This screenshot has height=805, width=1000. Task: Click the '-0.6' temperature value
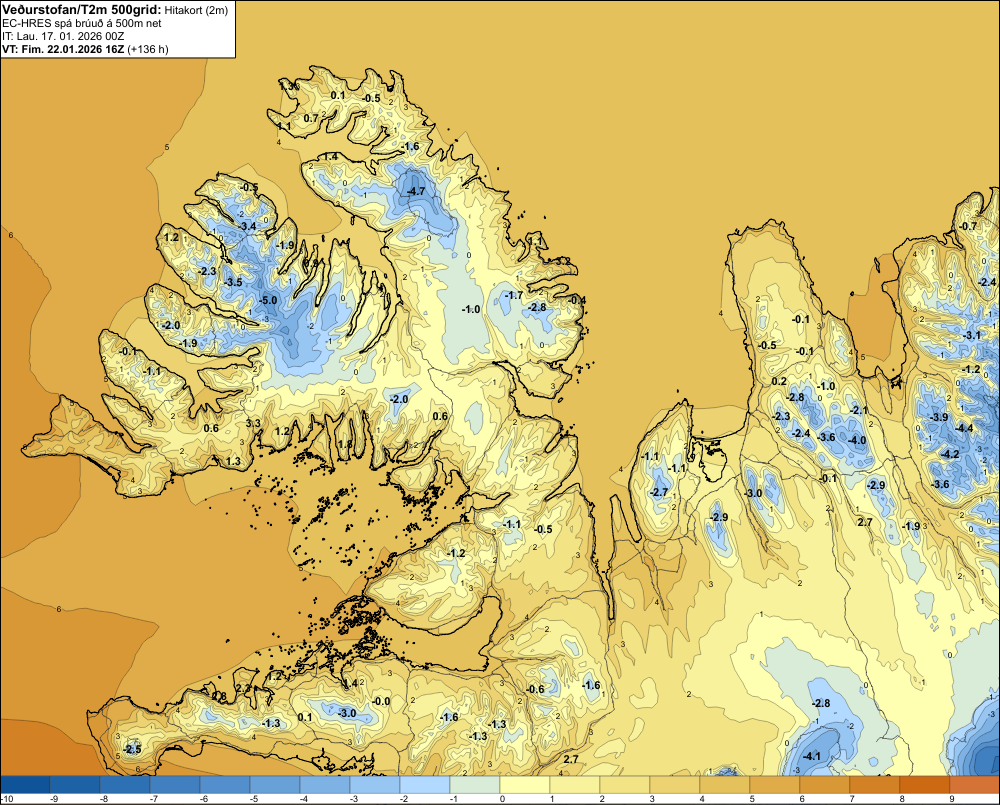pos(536,689)
